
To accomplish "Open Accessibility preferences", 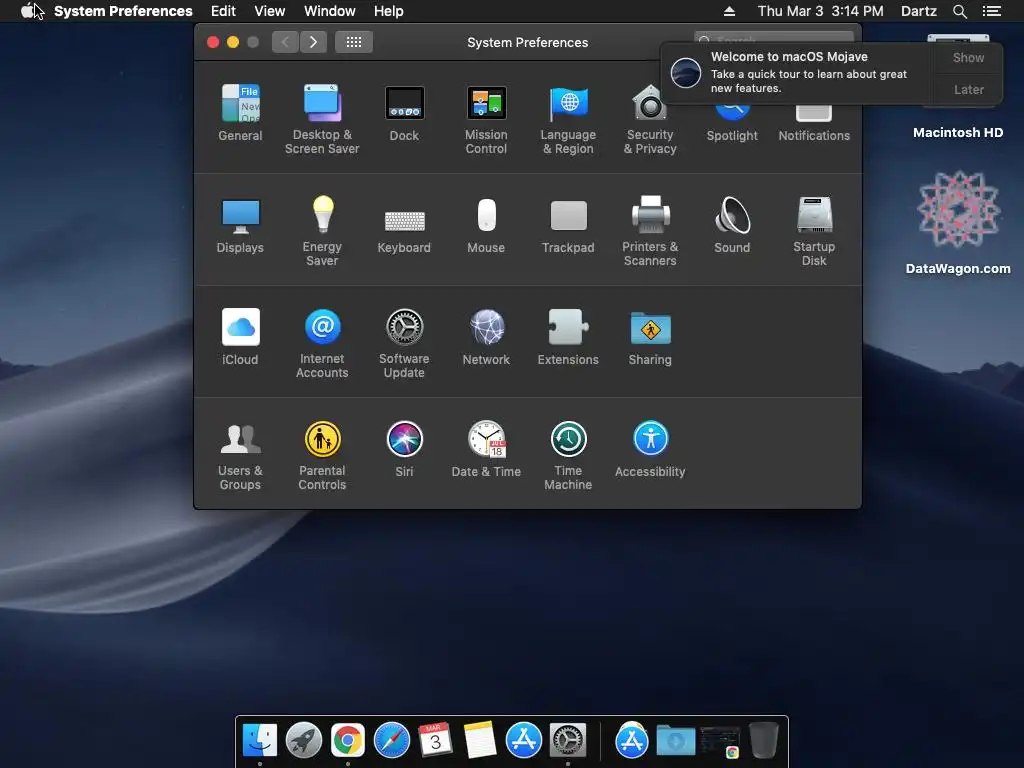I will pyautogui.click(x=650, y=449).
